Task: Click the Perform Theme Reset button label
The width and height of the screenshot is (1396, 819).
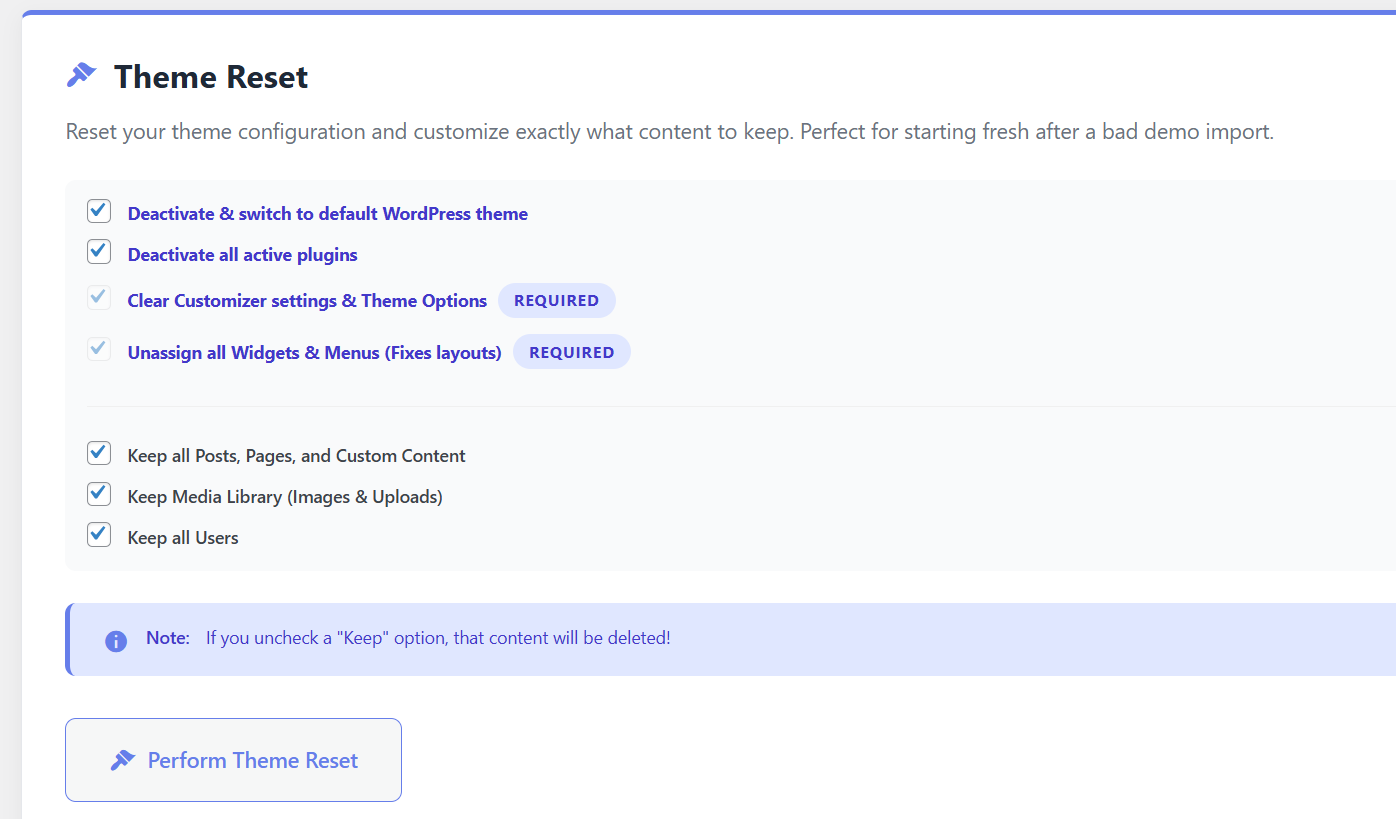Action: pos(253,761)
